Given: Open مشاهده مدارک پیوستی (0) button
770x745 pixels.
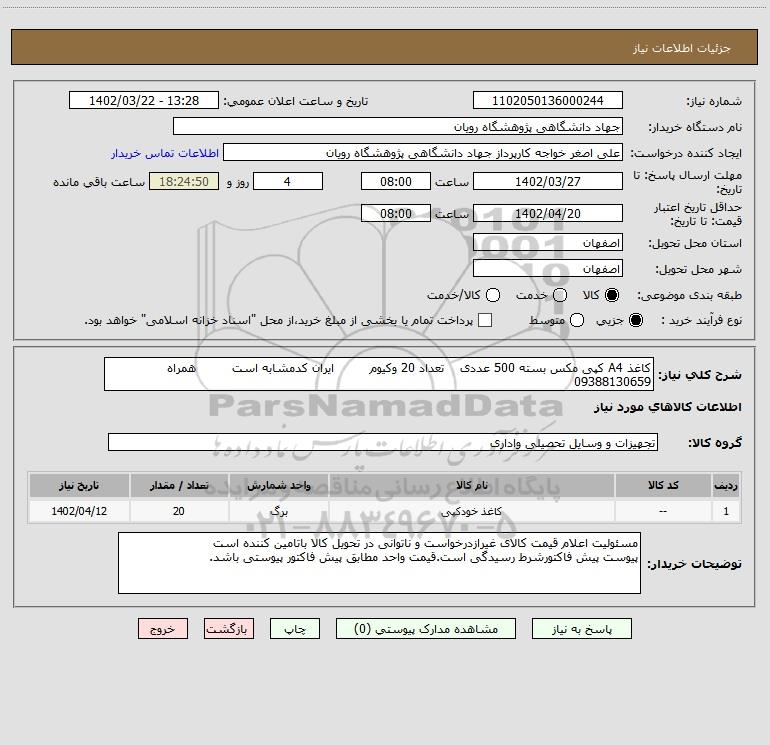Looking at the screenshot, I should [426, 629].
